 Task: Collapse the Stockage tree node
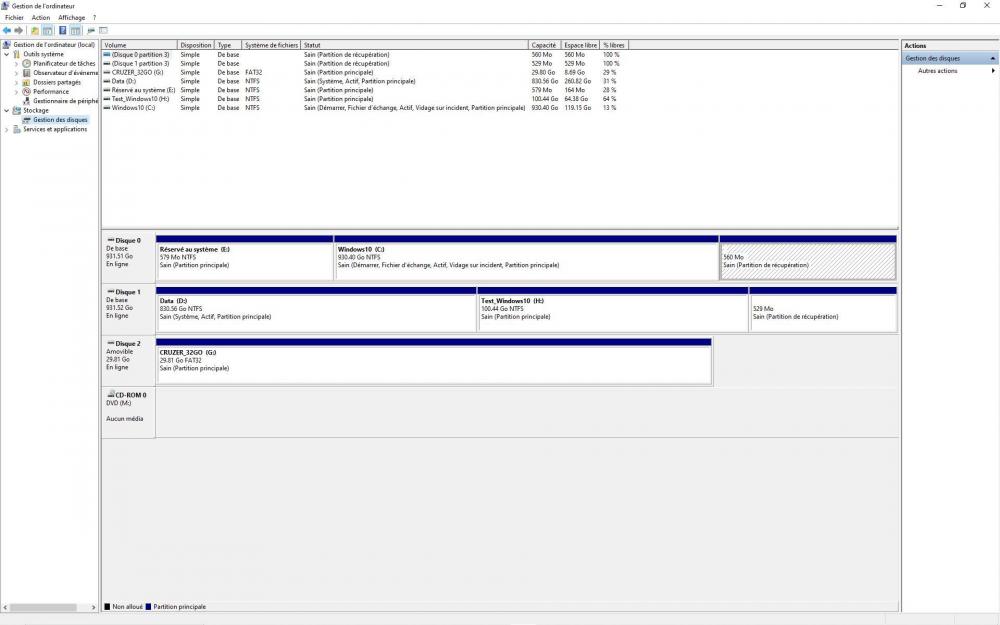click(7, 110)
